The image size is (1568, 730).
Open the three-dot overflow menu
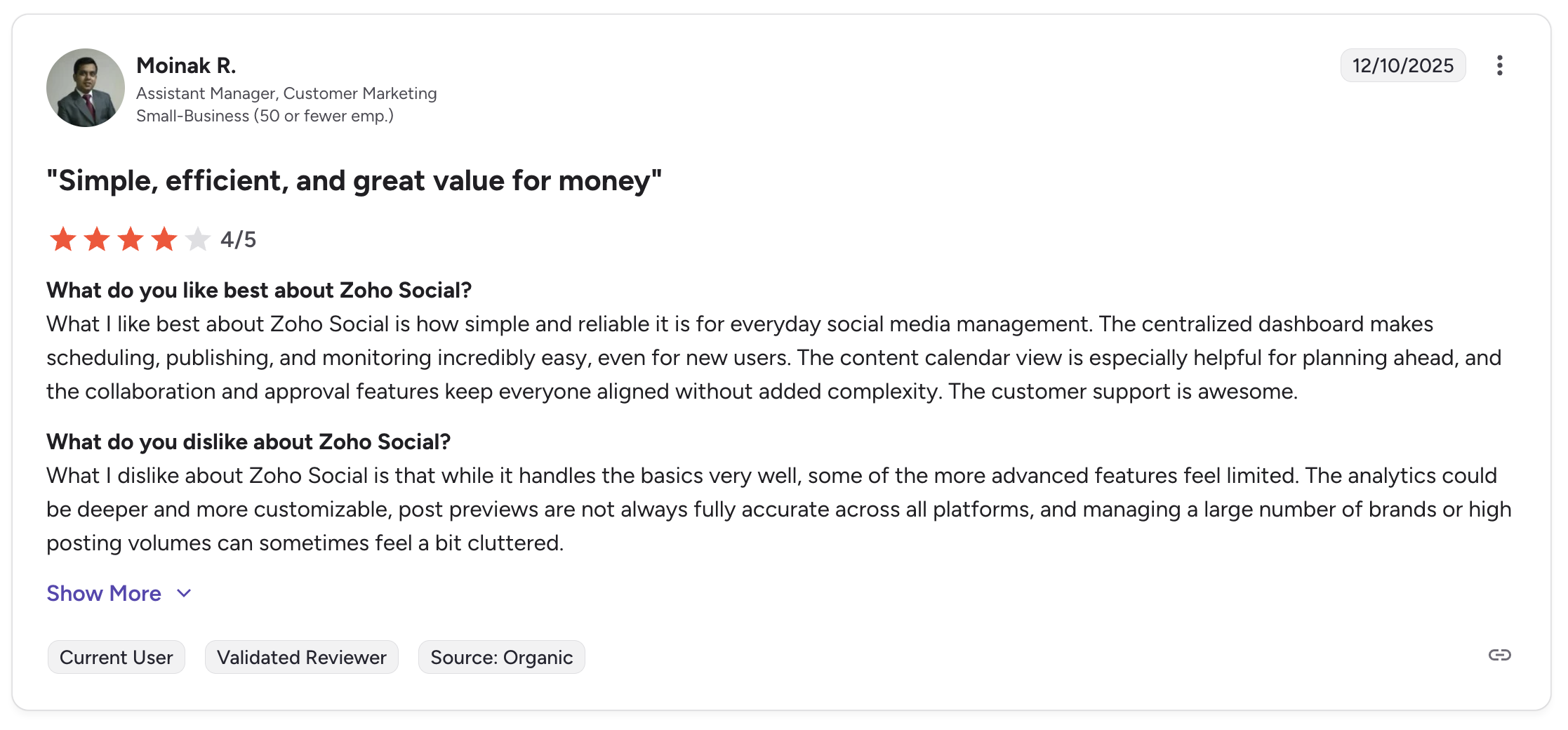[1501, 65]
